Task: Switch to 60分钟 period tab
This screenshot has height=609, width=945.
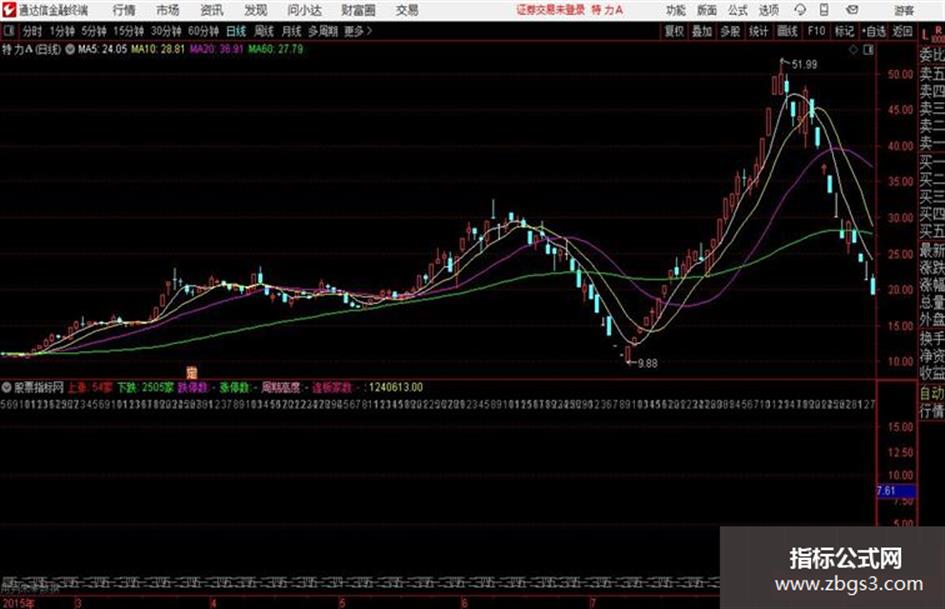Action: [x=203, y=31]
